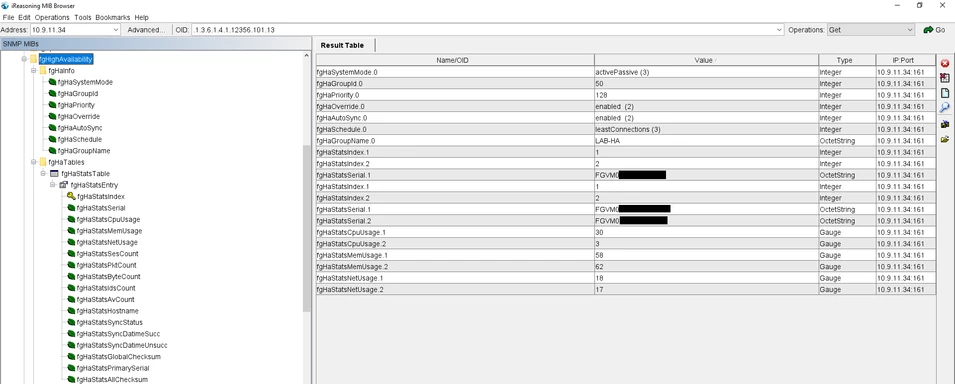955x384 pixels.
Task: Click the 'LAB-HA' value cell
Action: (707, 141)
